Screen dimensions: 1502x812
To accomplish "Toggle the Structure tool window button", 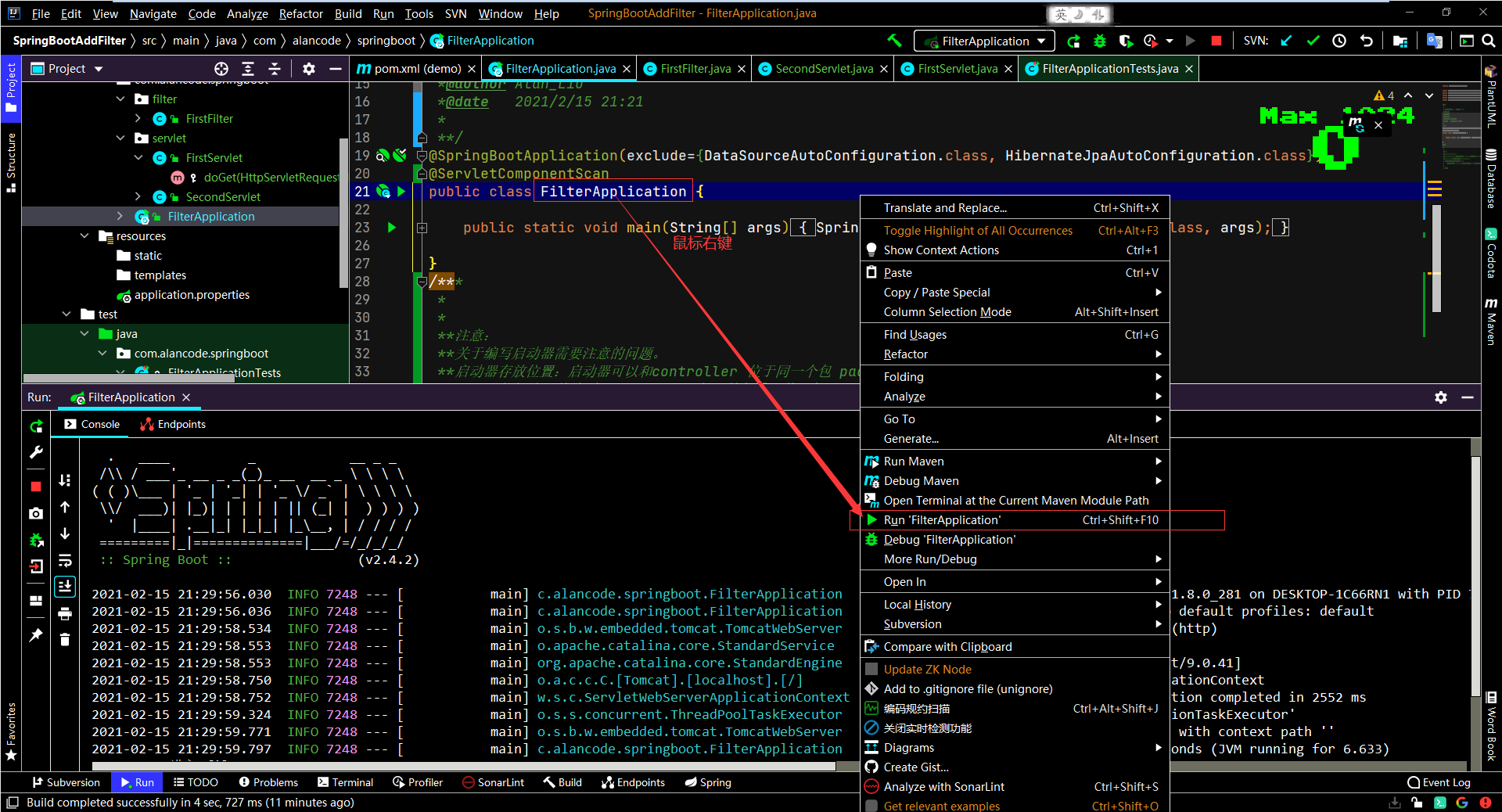I will [11, 162].
